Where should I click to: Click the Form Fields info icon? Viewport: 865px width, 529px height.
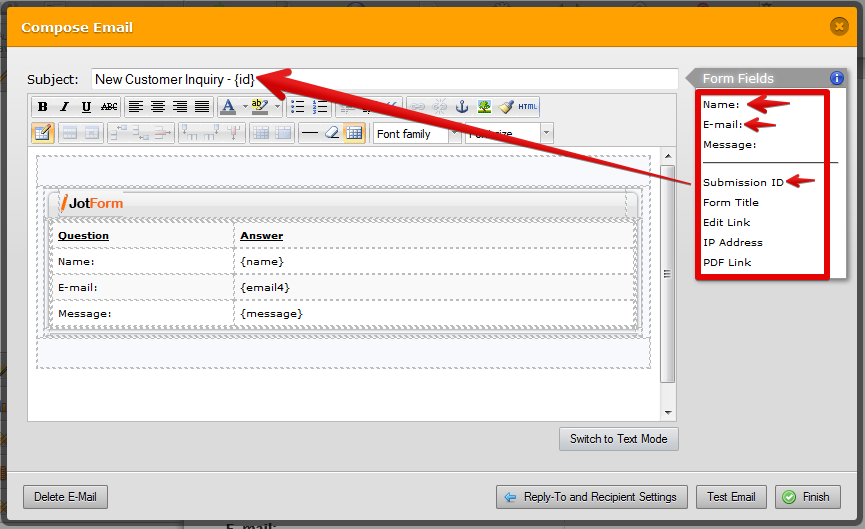tap(837, 78)
